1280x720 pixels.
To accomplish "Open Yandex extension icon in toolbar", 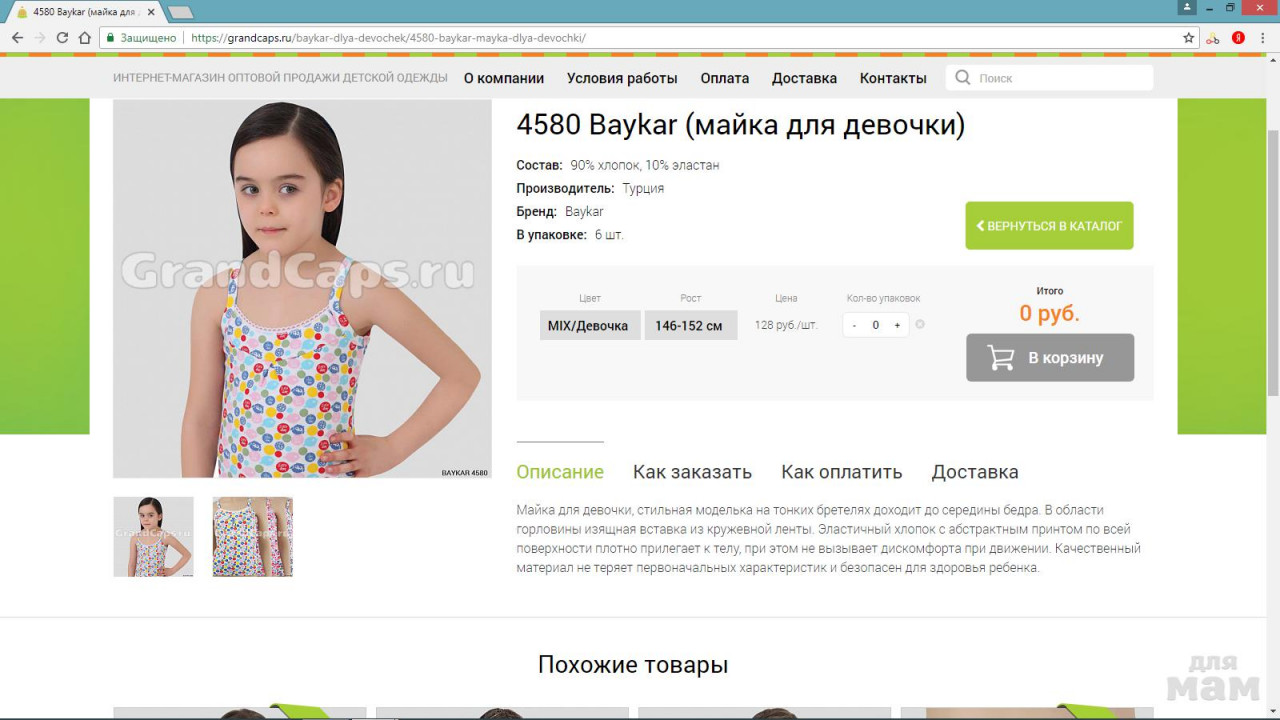I will tap(1238, 38).
